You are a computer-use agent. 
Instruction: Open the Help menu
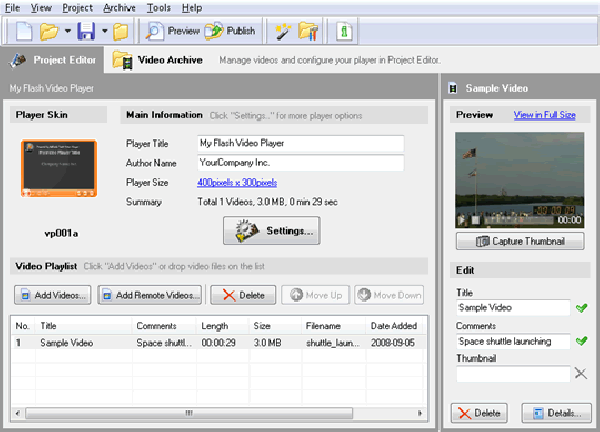pyautogui.click(x=192, y=8)
